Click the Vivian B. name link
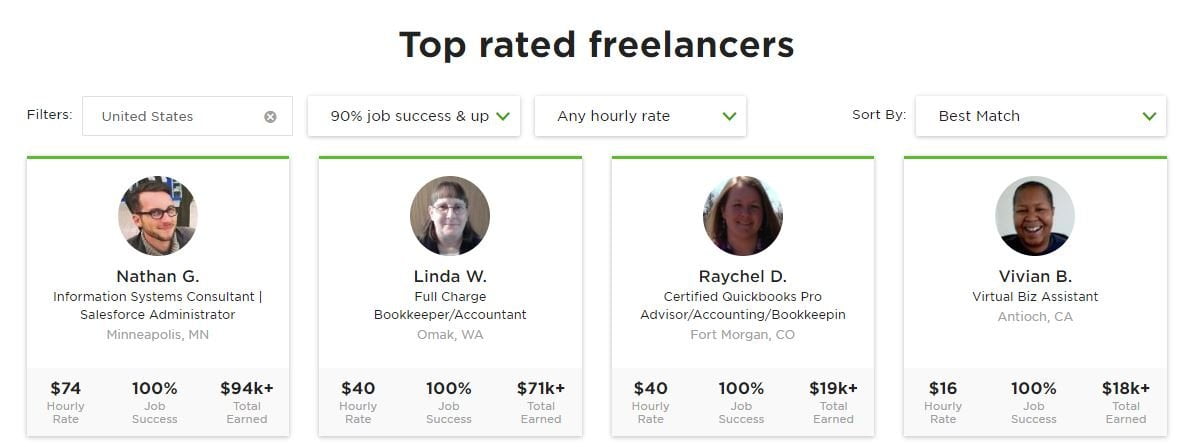Image resolution: width=1200 pixels, height=447 pixels. click(1035, 276)
